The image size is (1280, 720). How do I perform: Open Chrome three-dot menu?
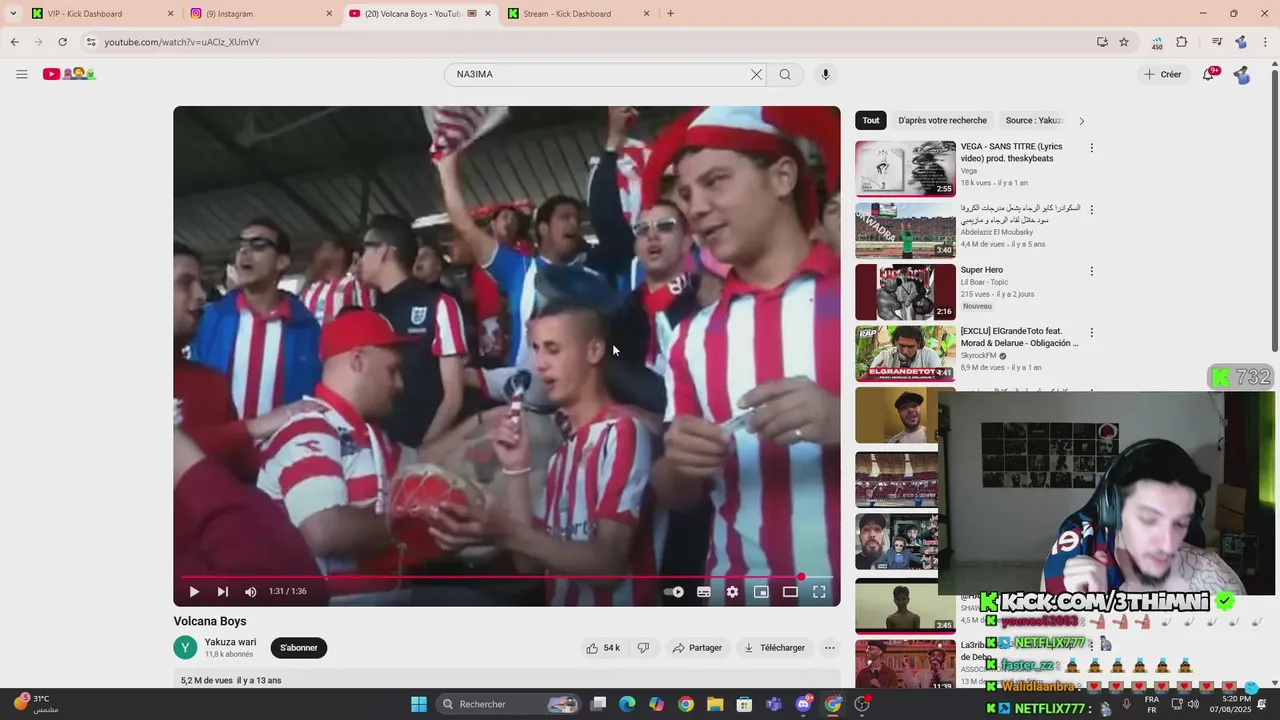pyautogui.click(x=1266, y=42)
